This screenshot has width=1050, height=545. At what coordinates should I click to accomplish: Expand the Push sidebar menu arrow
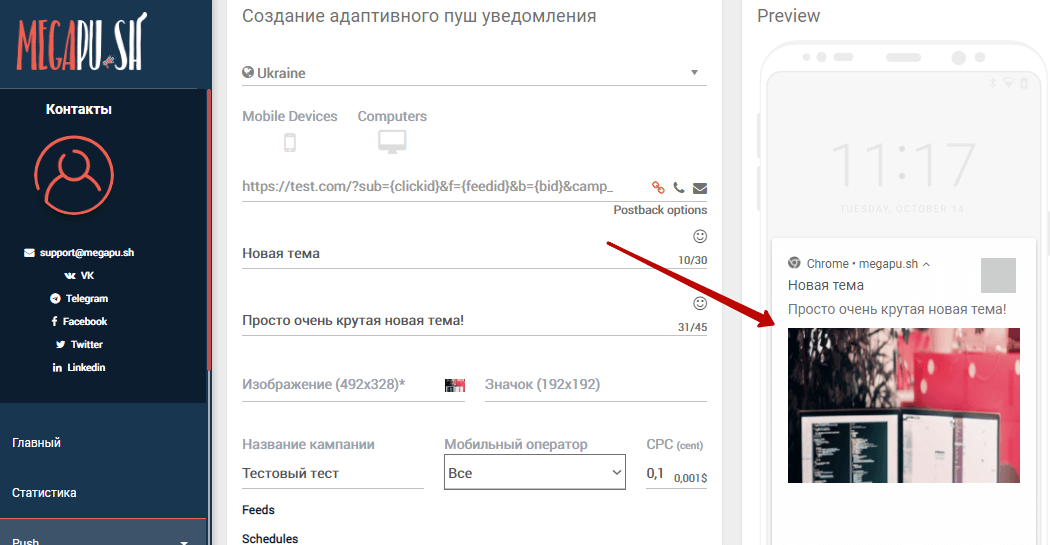coord(184,542)
